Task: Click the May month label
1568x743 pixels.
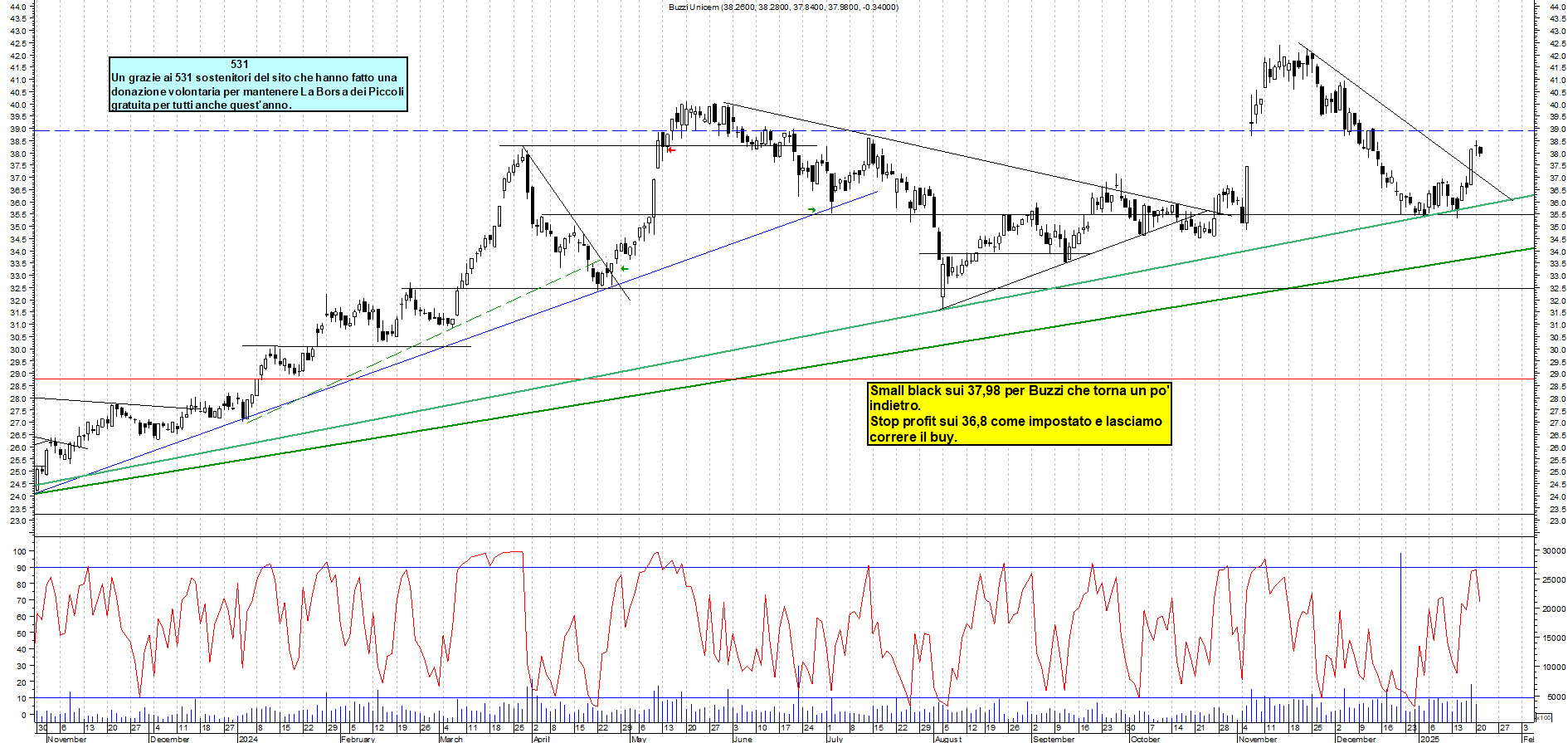Action: [x=639, y=739]
